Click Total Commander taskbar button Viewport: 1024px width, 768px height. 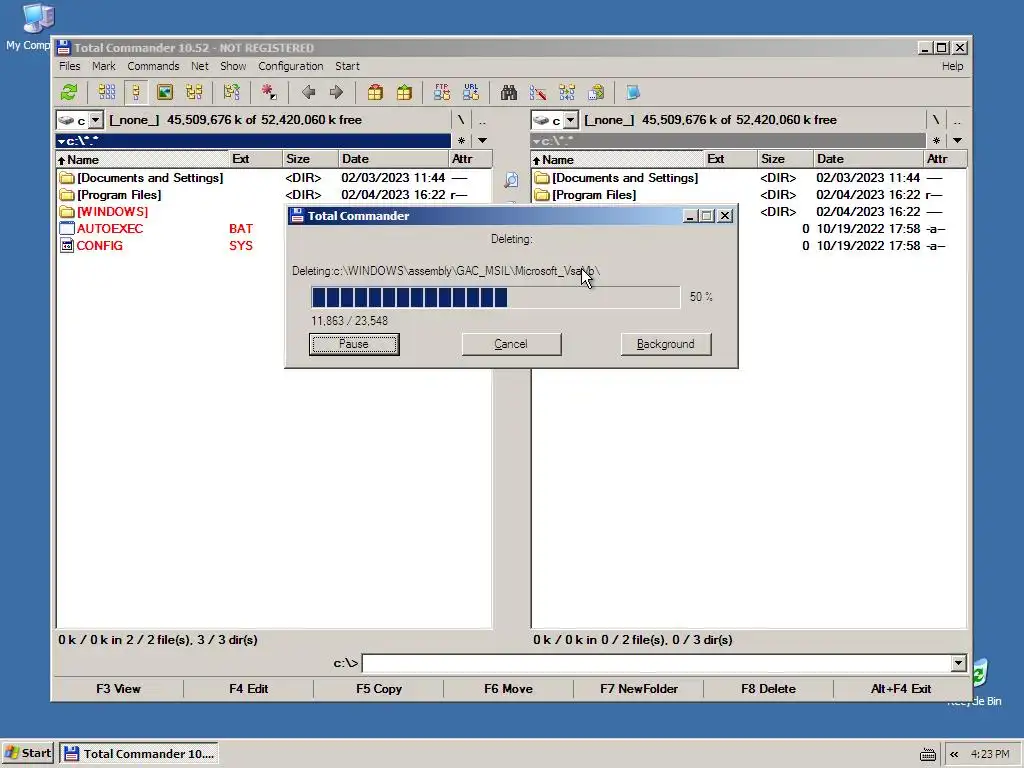tap(139, 754)
